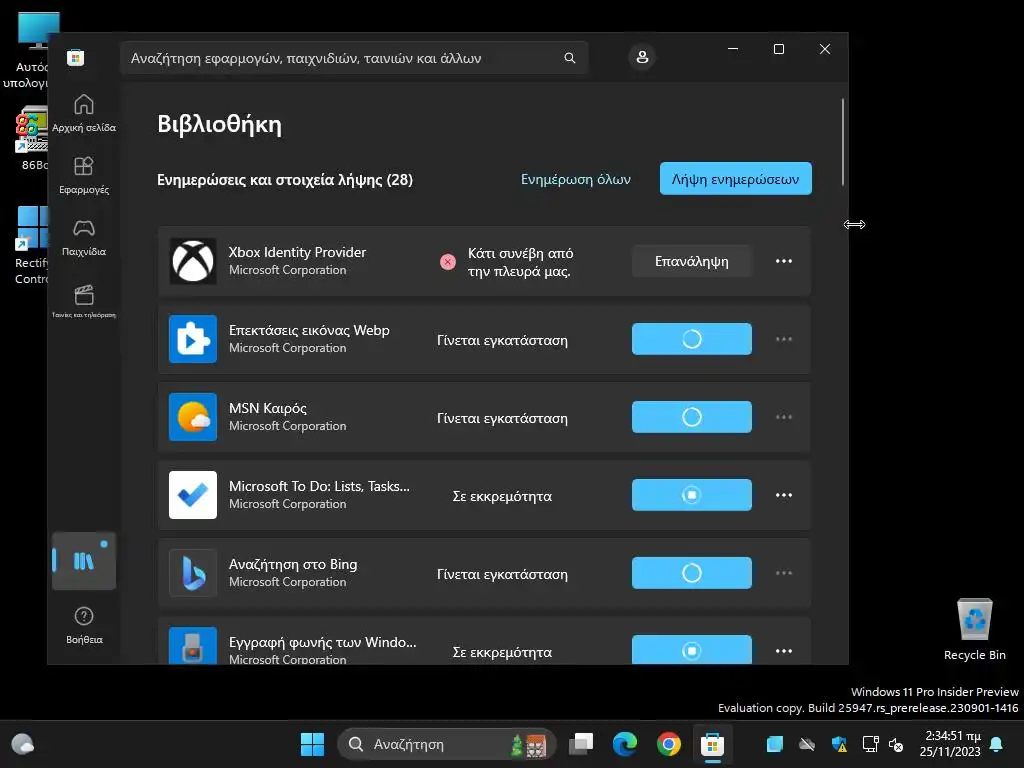This screenshot has height=768, width=1024.
Task: Click the Xbox Identity Provider app icon
Action: pyautogui.click(x=193, y=261)
